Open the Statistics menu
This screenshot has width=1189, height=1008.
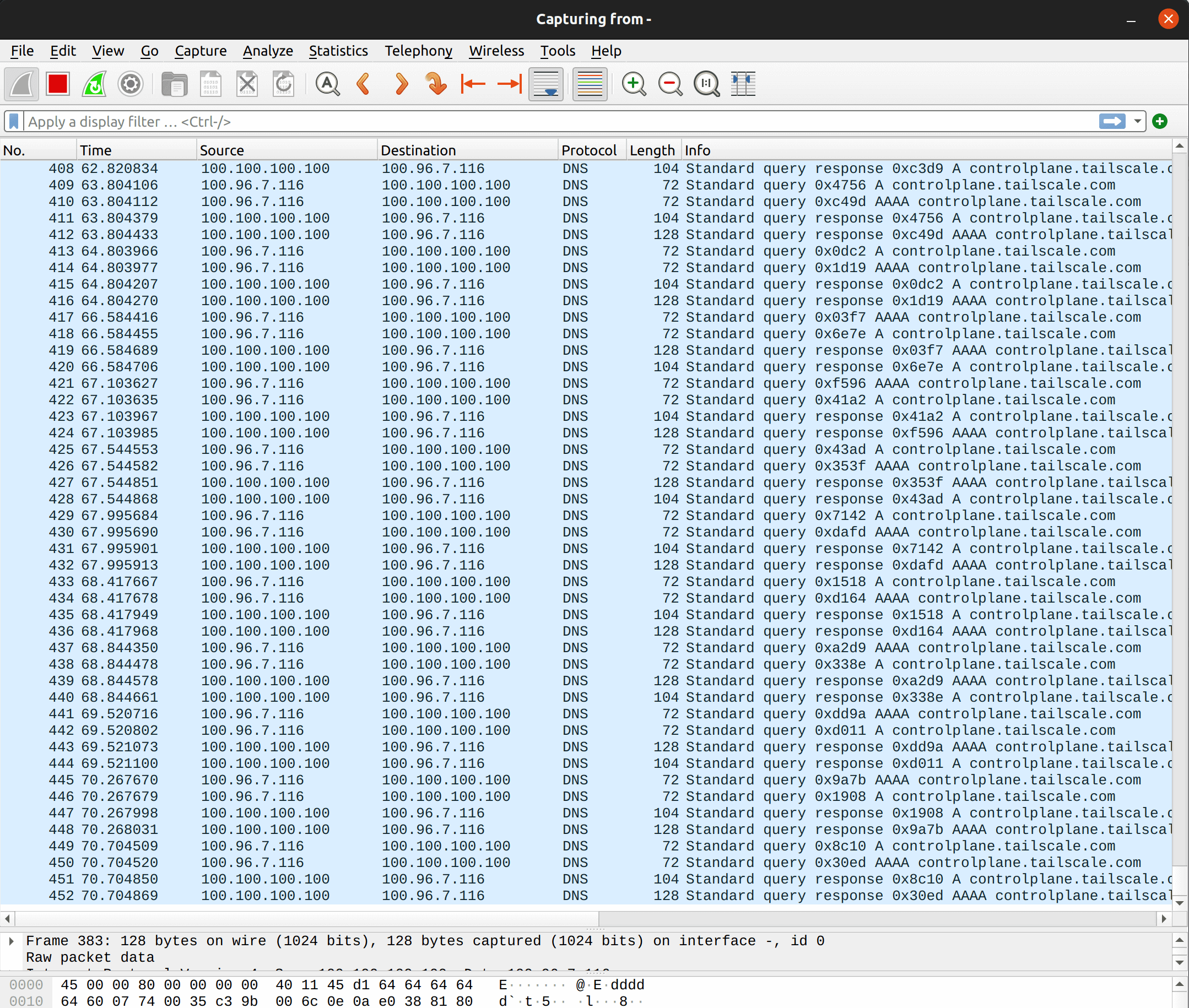338,51
